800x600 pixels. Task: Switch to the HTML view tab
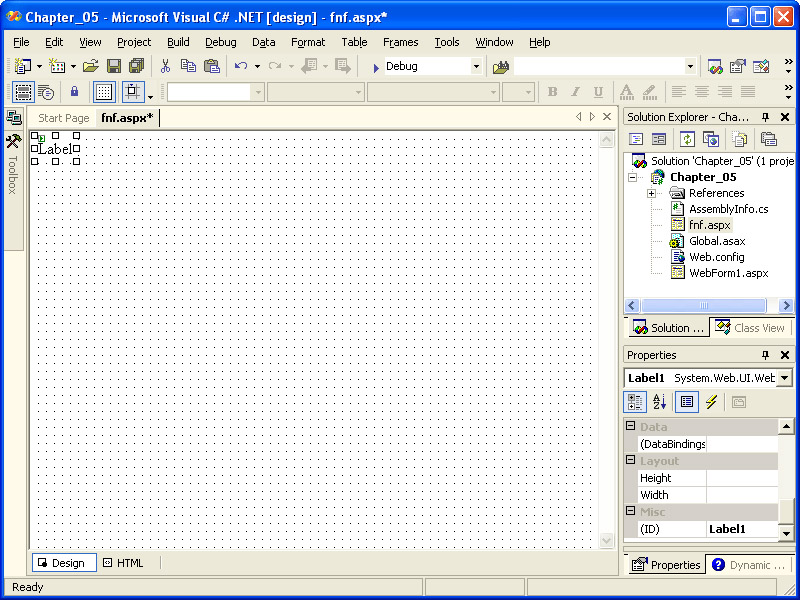123,563
